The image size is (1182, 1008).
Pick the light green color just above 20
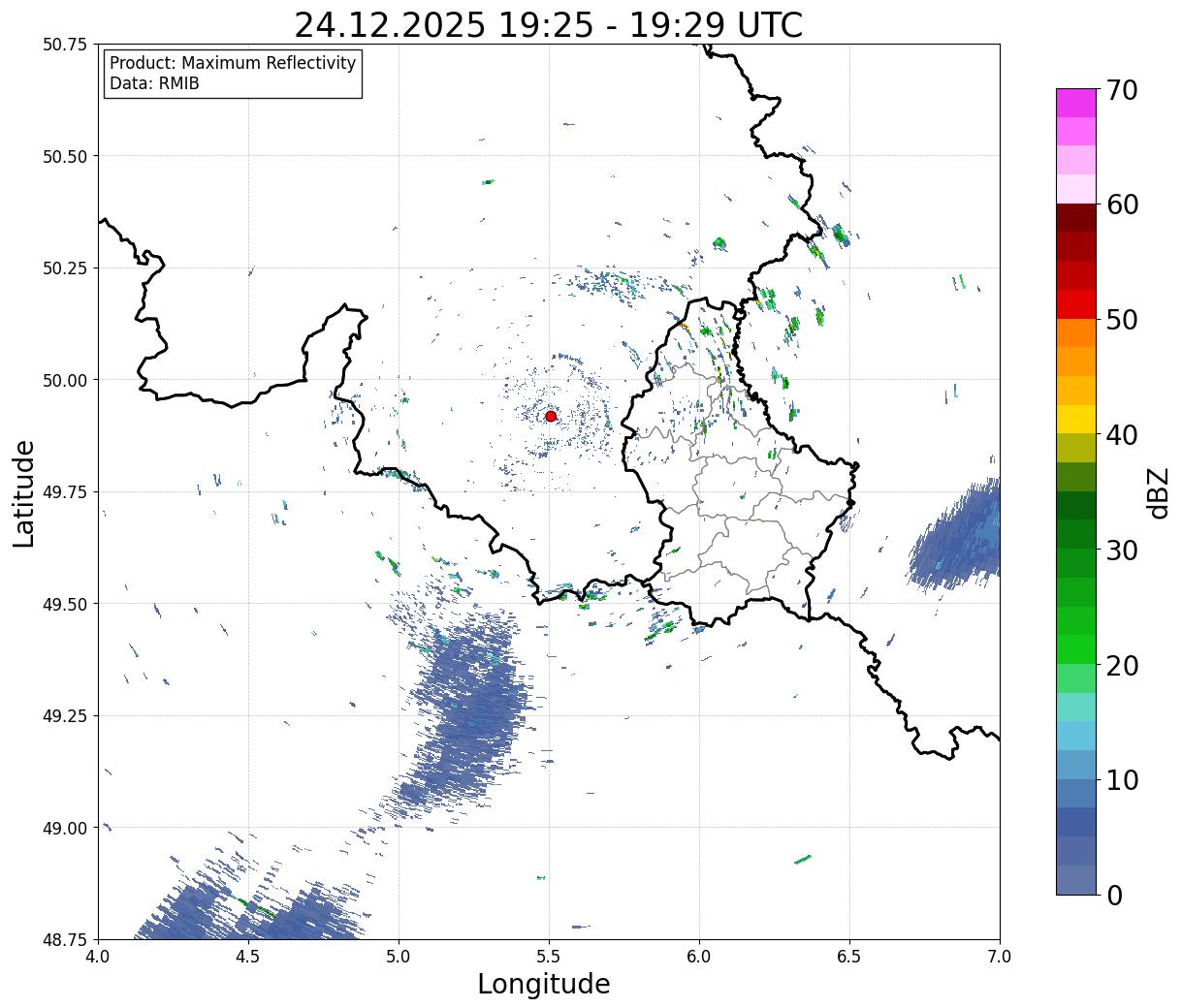[x=1076, y=649]
